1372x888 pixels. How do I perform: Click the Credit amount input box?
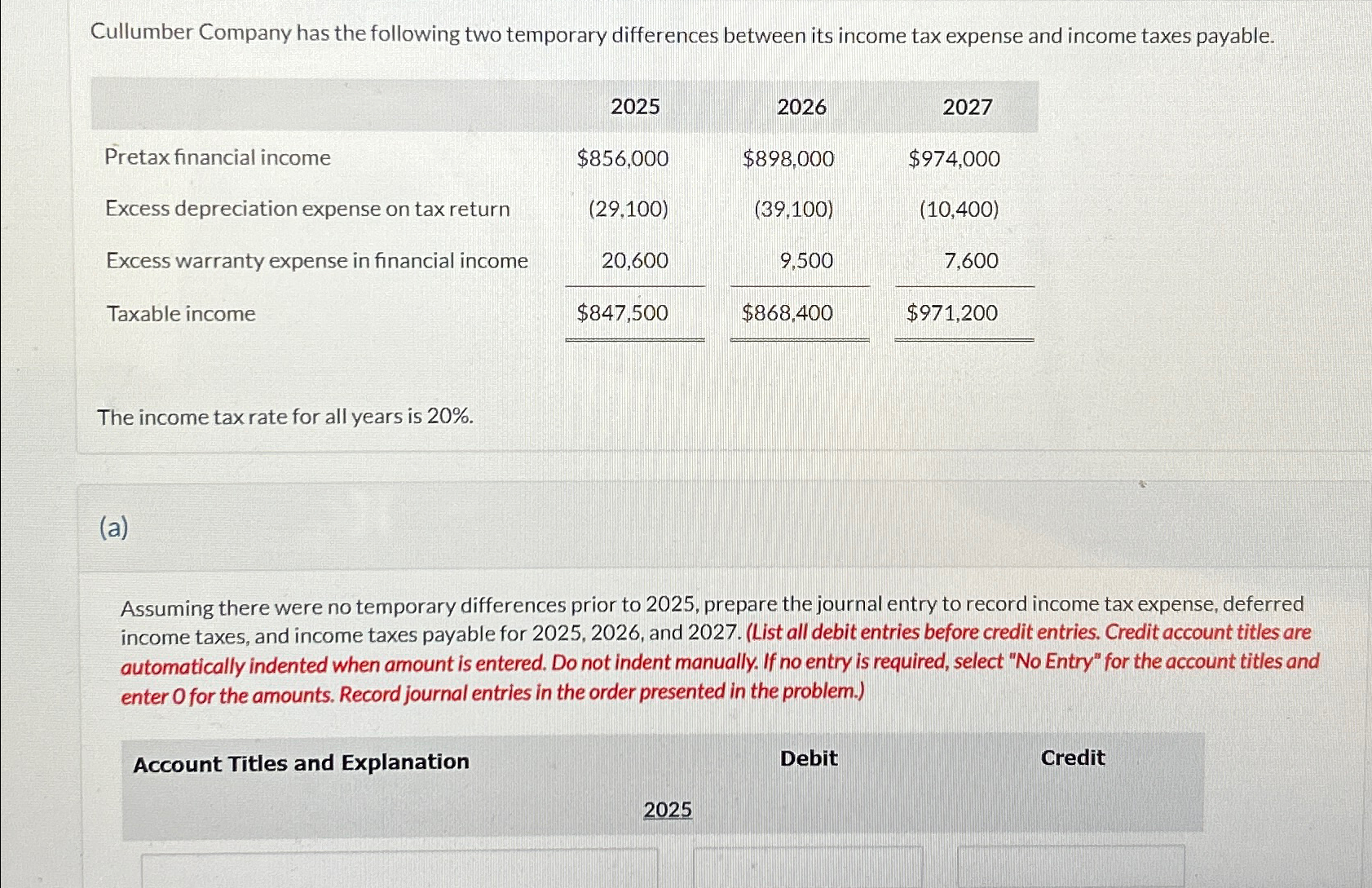[x=1072, y=873]
